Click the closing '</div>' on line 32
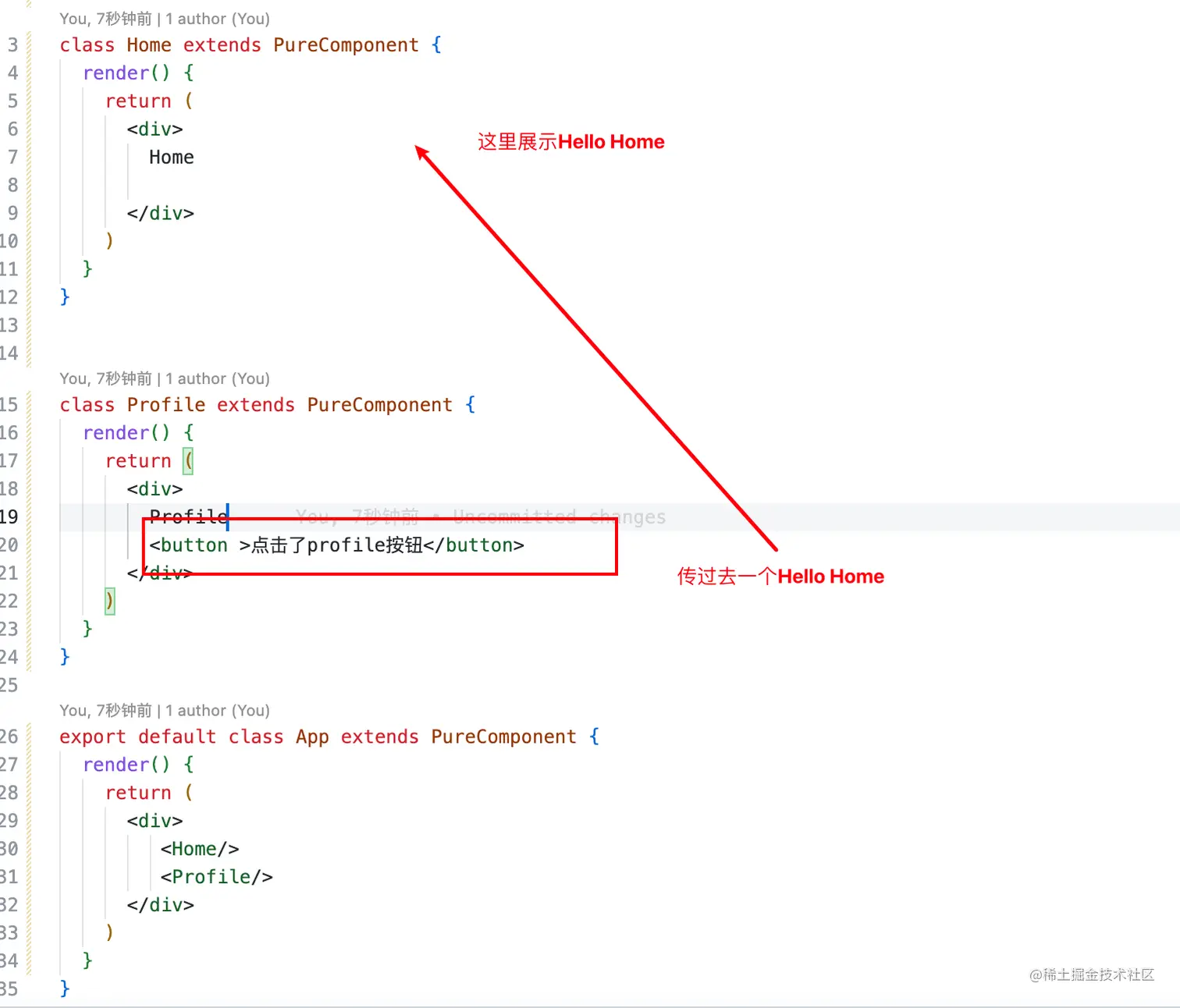 161,905
